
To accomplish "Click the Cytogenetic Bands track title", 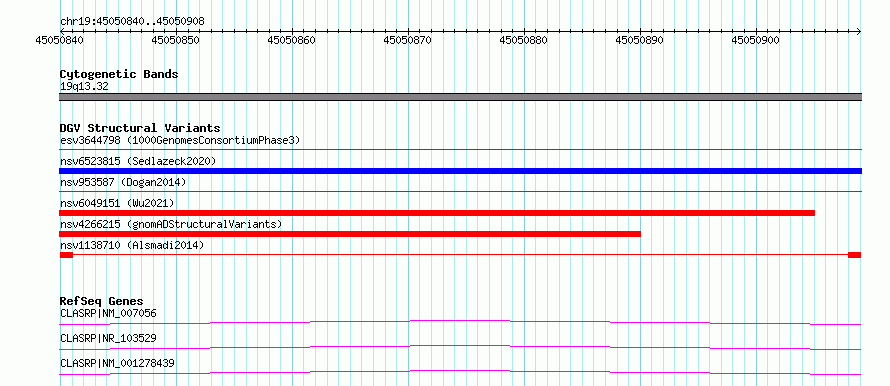I will coord(119,74).
